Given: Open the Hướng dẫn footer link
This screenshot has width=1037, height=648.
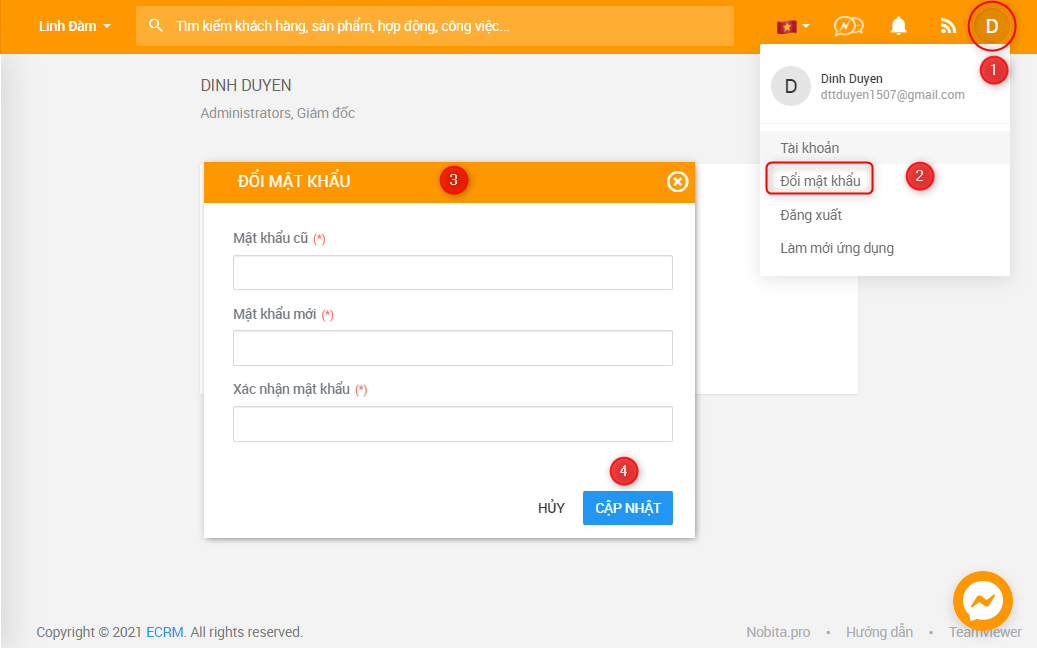Looking at the screenshot, I should 879,632.
